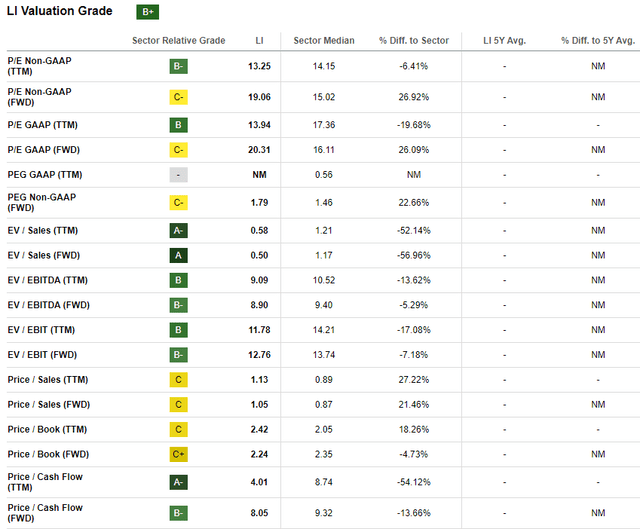
Task: Select the P/E GAAP (FWD) row label
Action: click(43, 150)
